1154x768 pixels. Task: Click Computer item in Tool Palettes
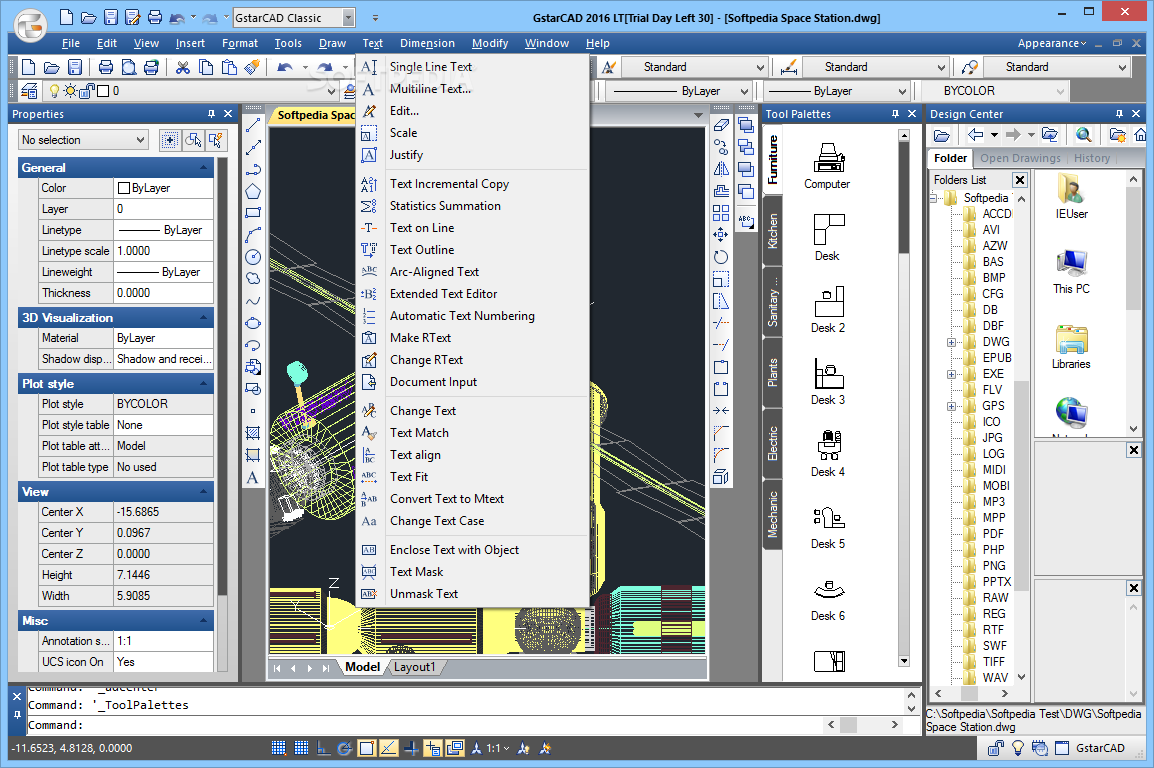(827, 166)
